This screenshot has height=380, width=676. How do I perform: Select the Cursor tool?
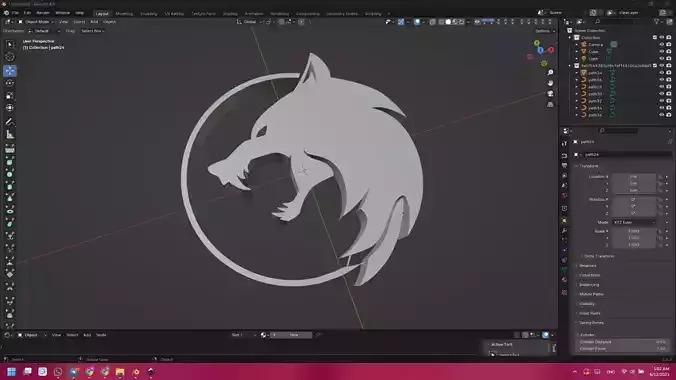pos(9,57)
